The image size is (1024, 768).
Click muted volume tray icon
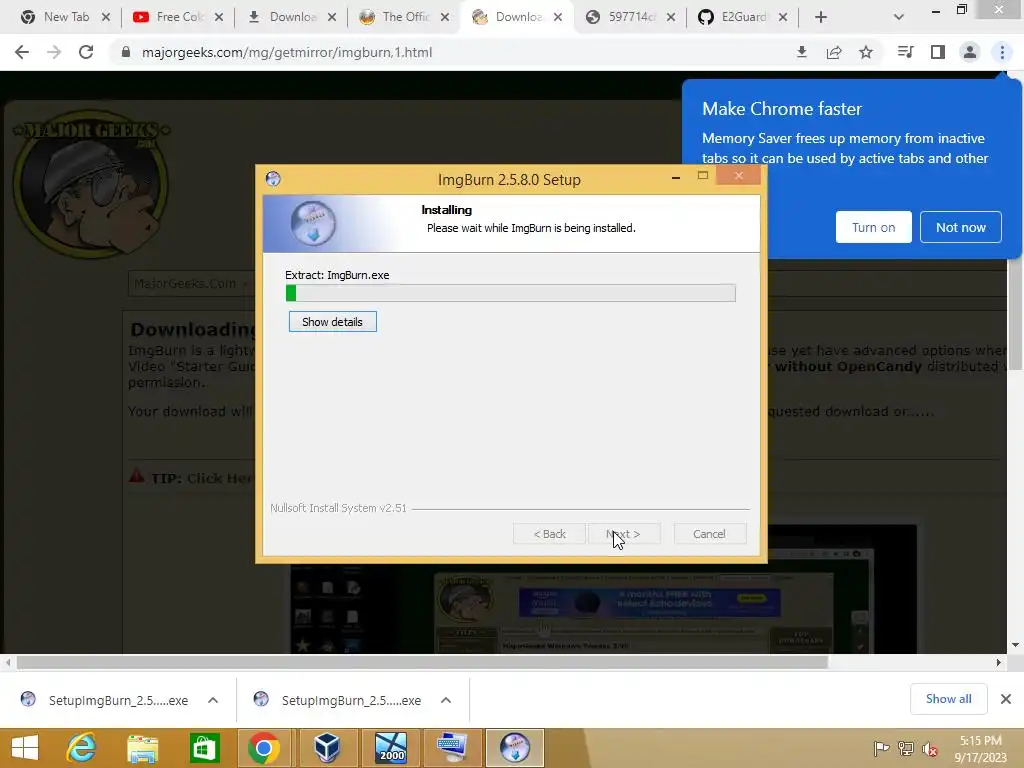[x=929, y=748]
